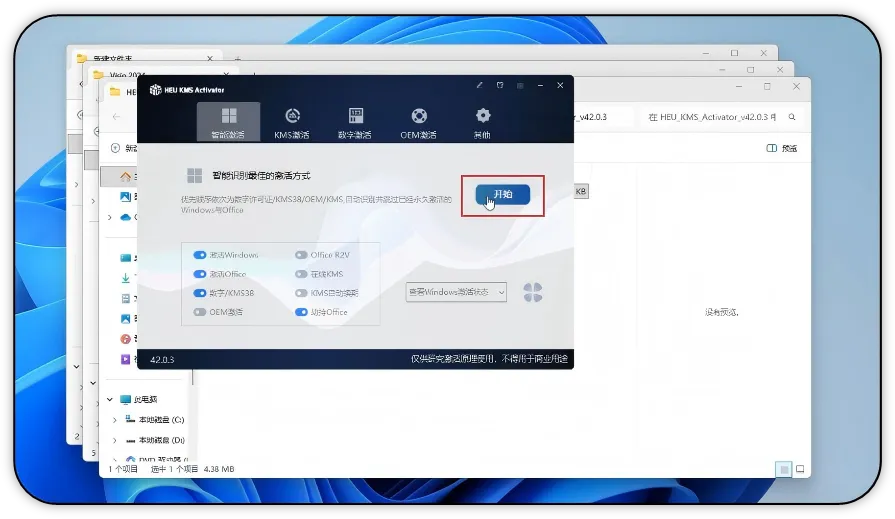Image resolution: width=895 pixels, height=519 pixels.
Task: Close the 新建文件夹 tab in rear Explorer window
Action: (x=209, y=58)
